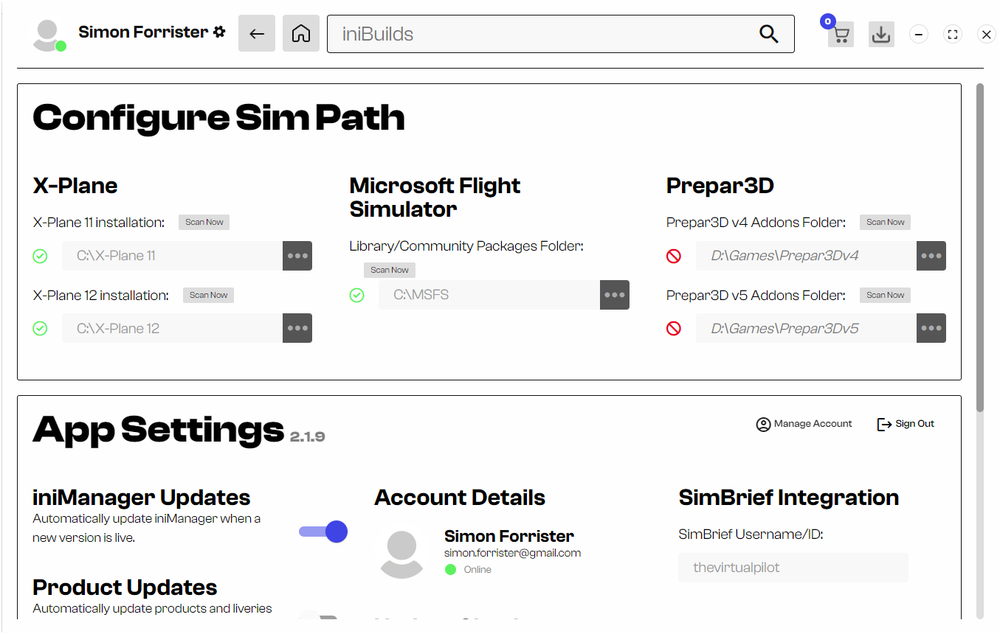Edit the SimBrief Username field
This screenshot has width=1000, height=634.
tap(792, 568)
